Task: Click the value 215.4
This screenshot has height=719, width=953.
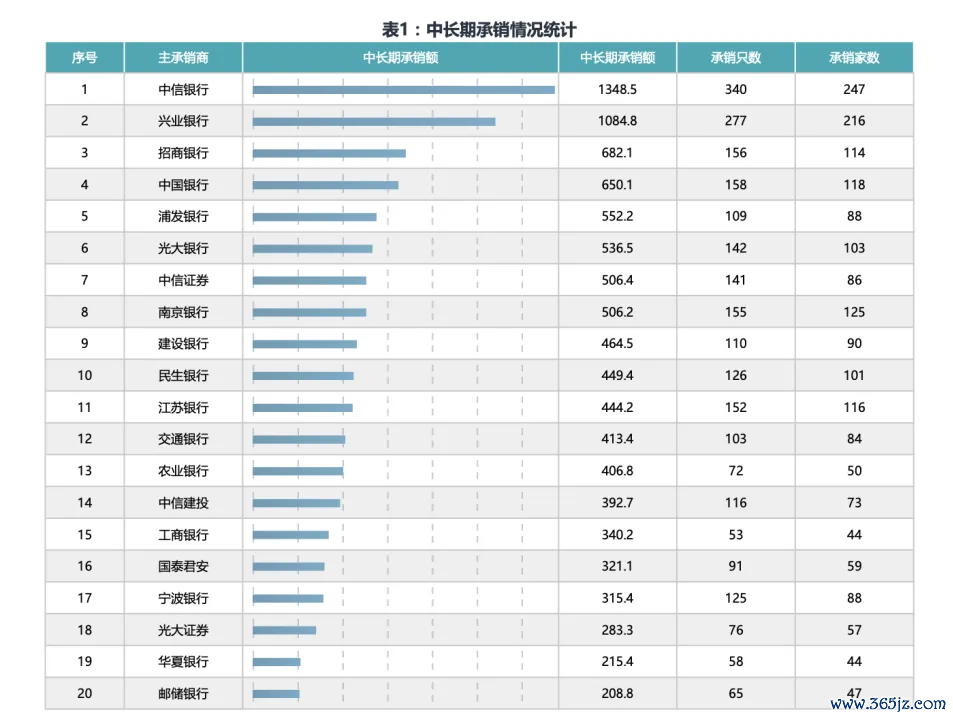Action: [x=618, y=661]
